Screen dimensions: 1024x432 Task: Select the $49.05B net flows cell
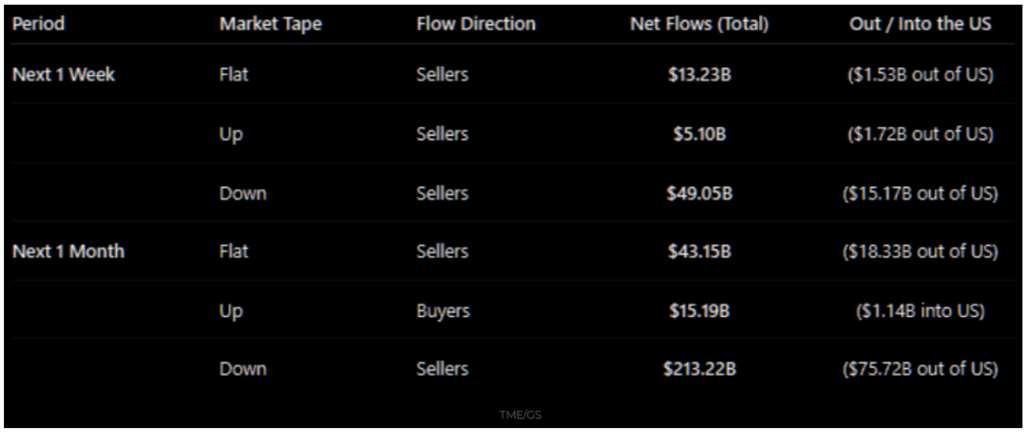[700, 193]
